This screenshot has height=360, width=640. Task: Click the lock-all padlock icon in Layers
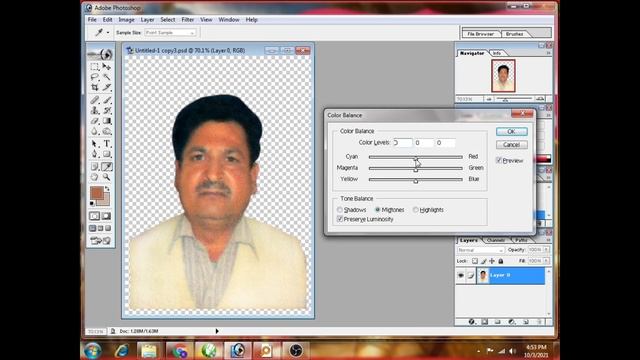tap(501, 261)
